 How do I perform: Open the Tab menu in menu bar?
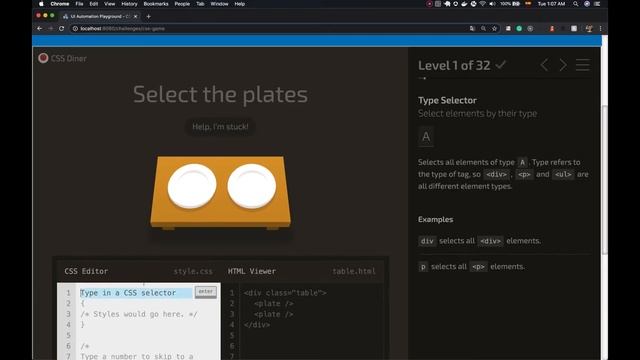pos(200,4)
